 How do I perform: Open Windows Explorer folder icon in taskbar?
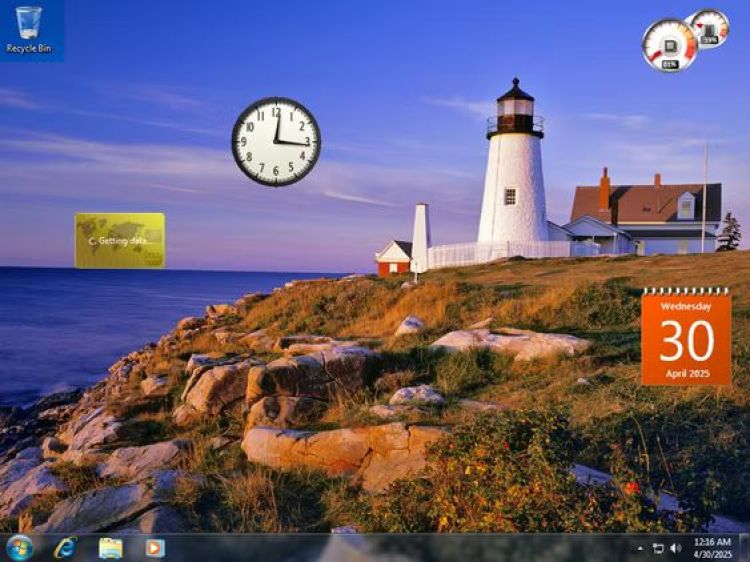click(110, 547)
